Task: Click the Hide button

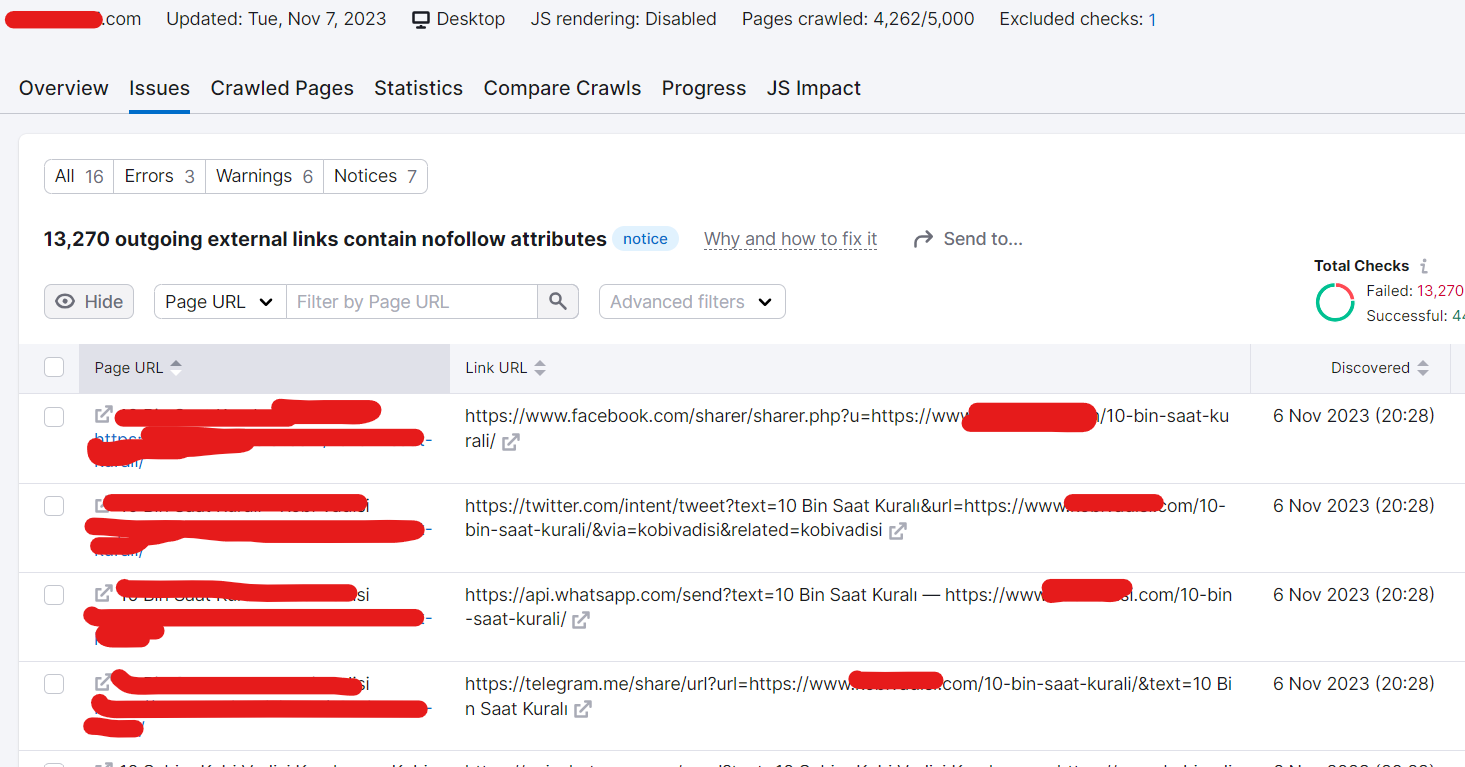Action: pos(89,302)
